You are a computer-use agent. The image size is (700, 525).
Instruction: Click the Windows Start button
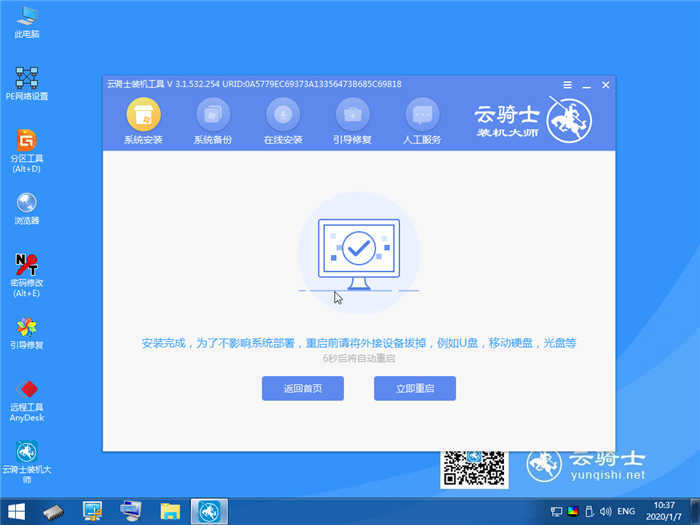click(x=18, y=511)
